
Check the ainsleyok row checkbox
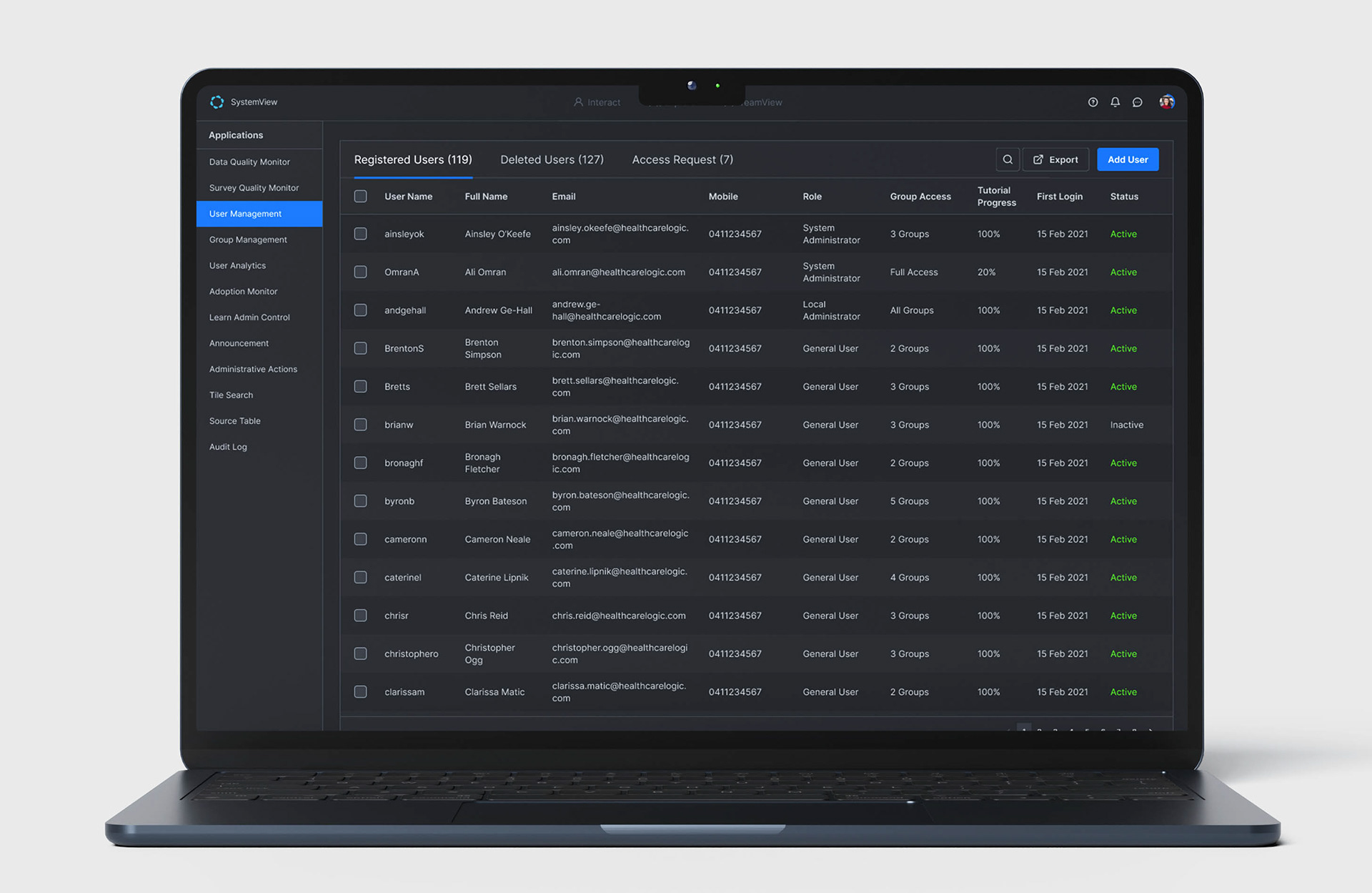[x=361, y=234]
